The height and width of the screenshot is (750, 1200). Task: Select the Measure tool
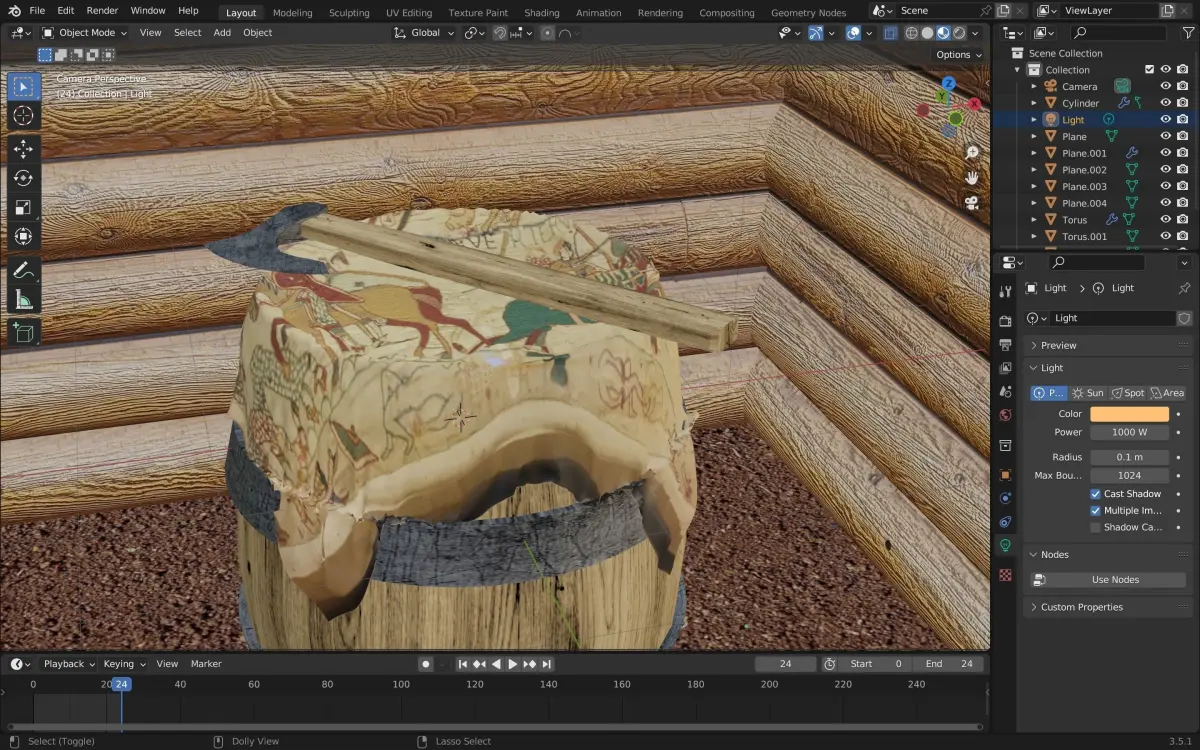tap(23, 299)
